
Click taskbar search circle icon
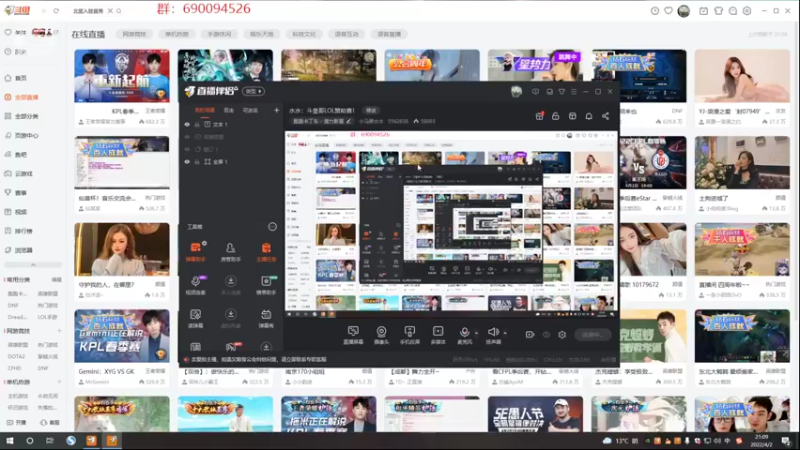30,440
